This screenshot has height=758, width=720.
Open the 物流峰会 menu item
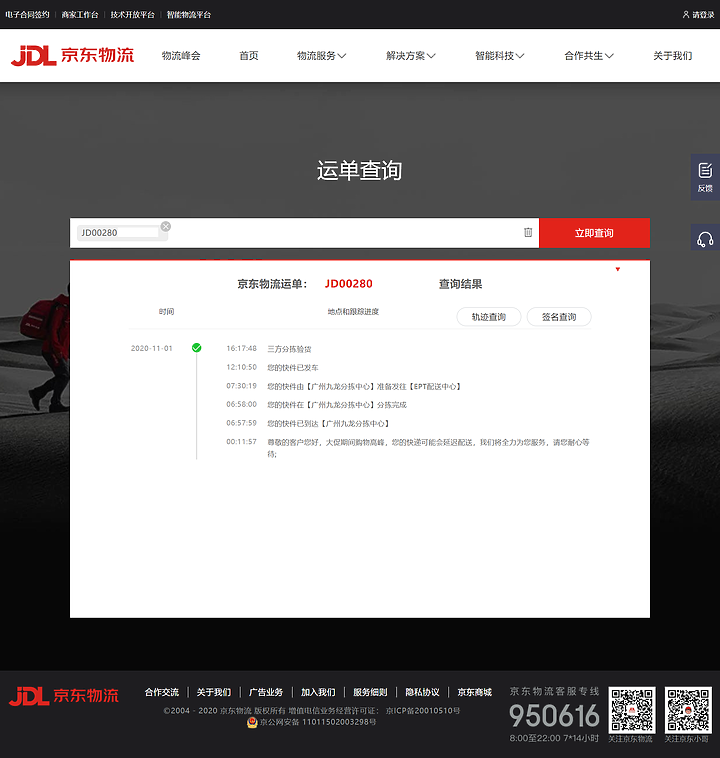(x=181, y=56)
